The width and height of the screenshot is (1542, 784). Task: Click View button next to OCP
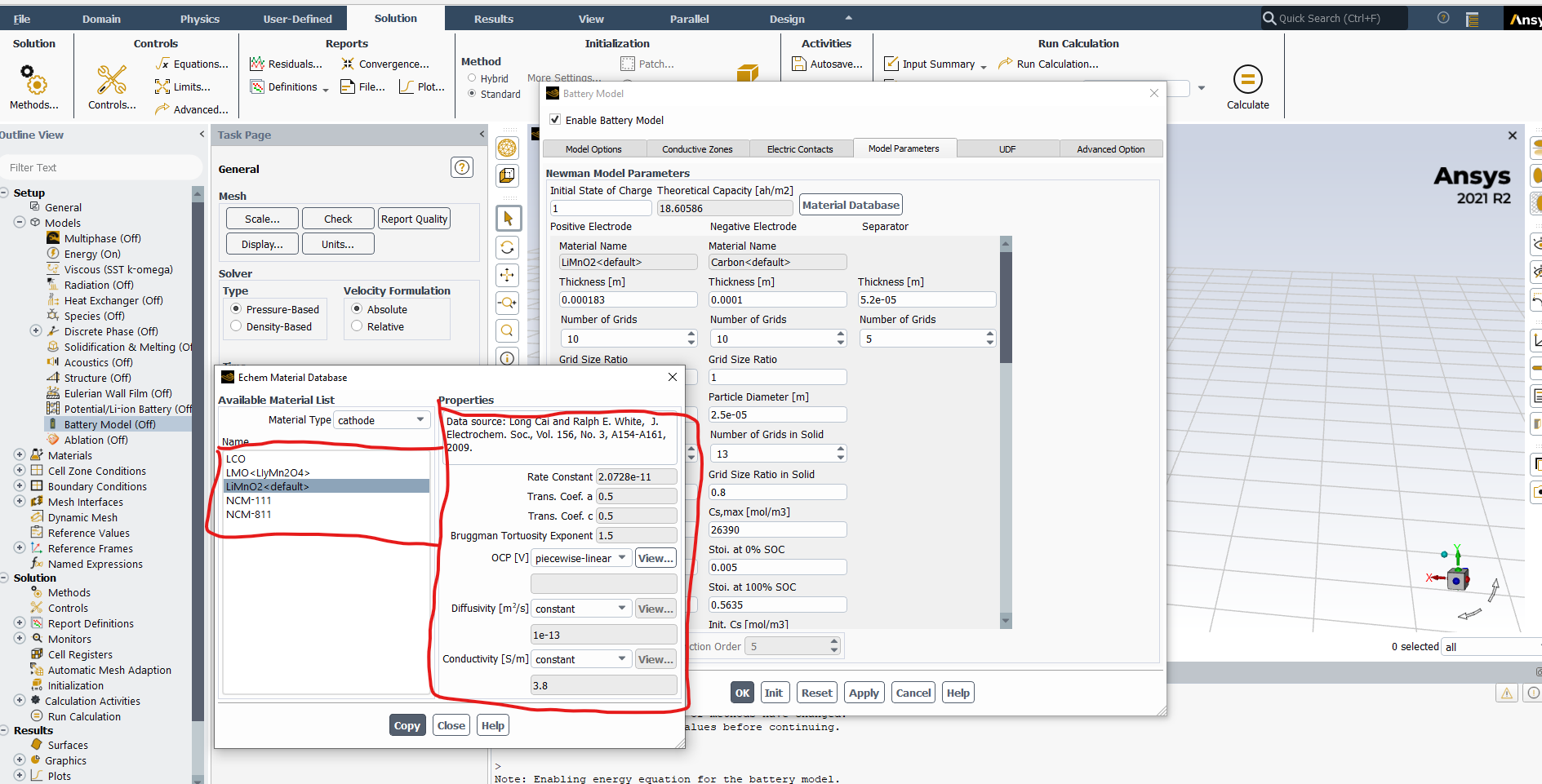(655, 558)
